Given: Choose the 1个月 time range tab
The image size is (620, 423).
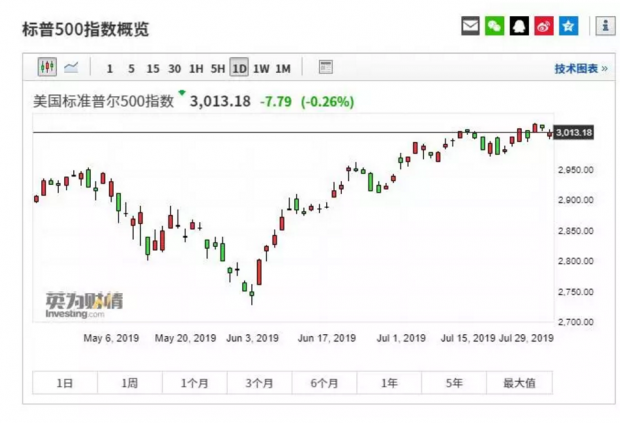Looking at the screenshot, I should [195, 383].
